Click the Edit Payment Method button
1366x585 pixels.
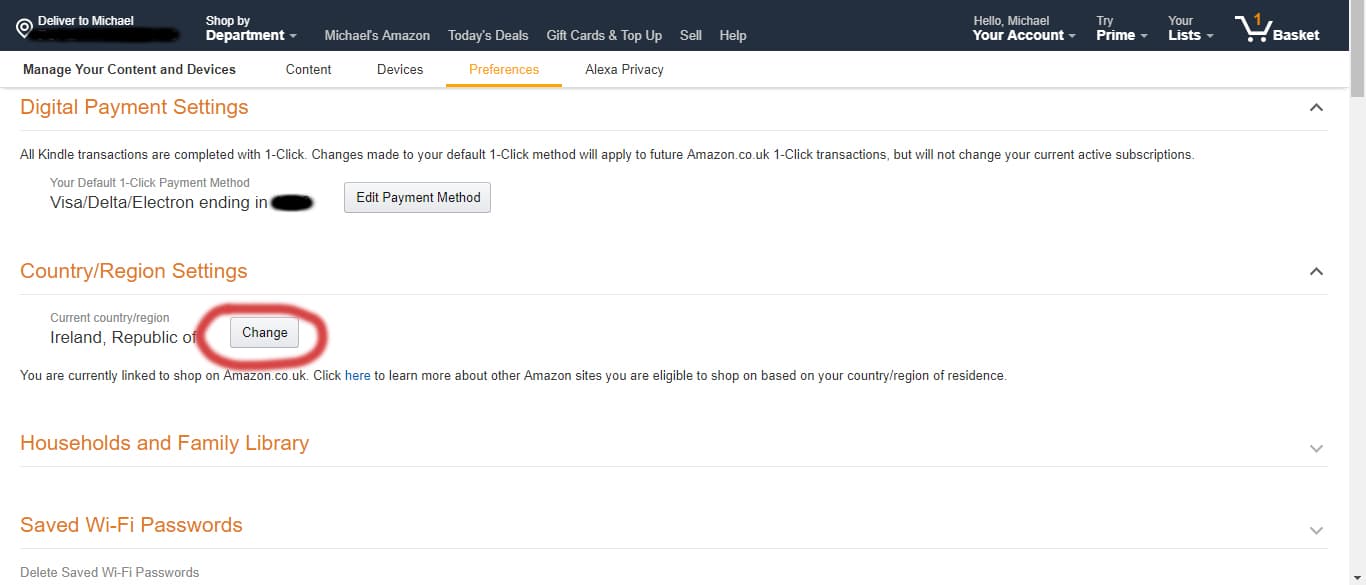(x=417, y=197)
